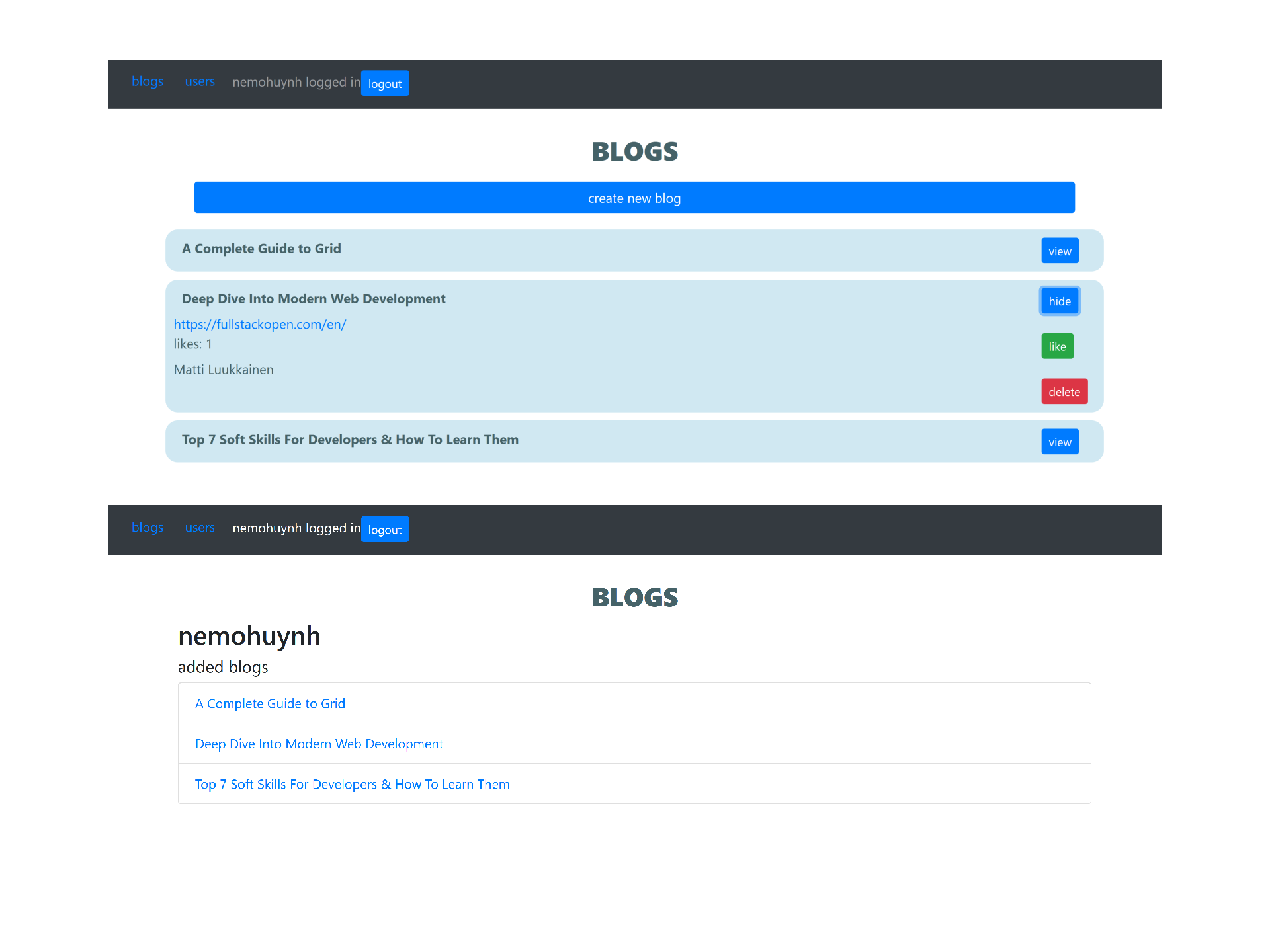Click the Deep Dive Into Modern Web Development card title
This screenshot has height=952, width=1270.
(x=314, y=299)
